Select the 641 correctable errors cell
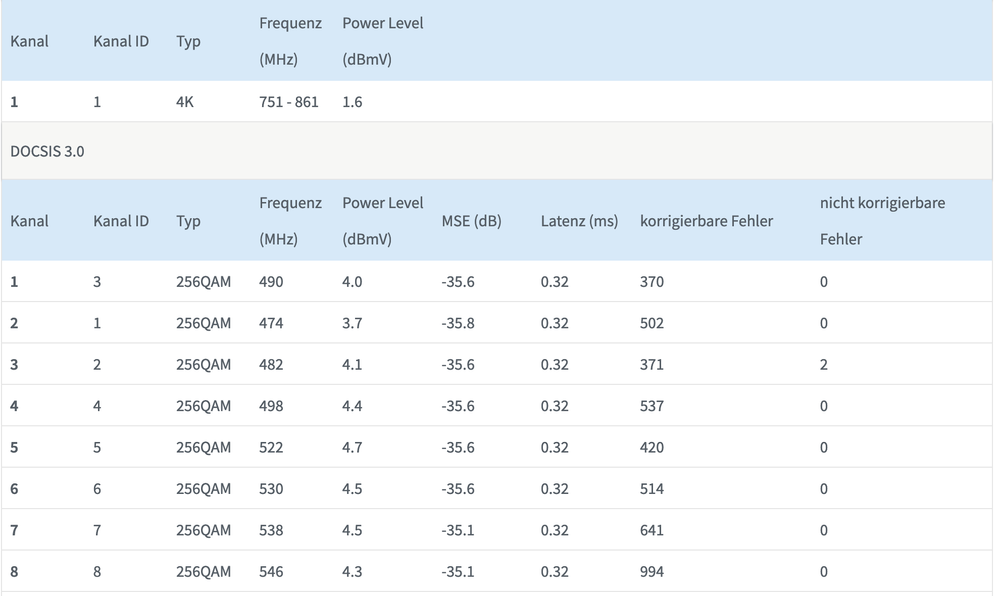 (651, 530)
